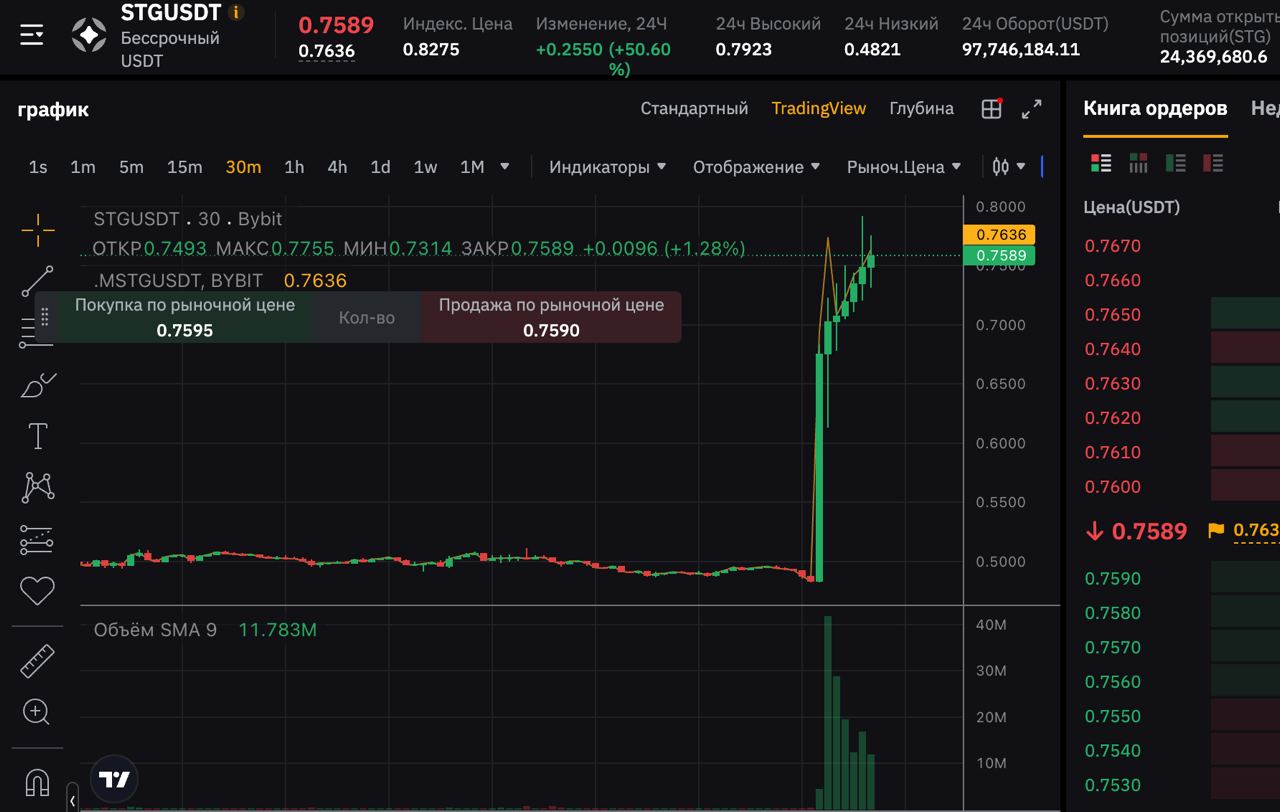Show only buy orders in order book
1280x812 pixels.
(x=1176, y=163)
